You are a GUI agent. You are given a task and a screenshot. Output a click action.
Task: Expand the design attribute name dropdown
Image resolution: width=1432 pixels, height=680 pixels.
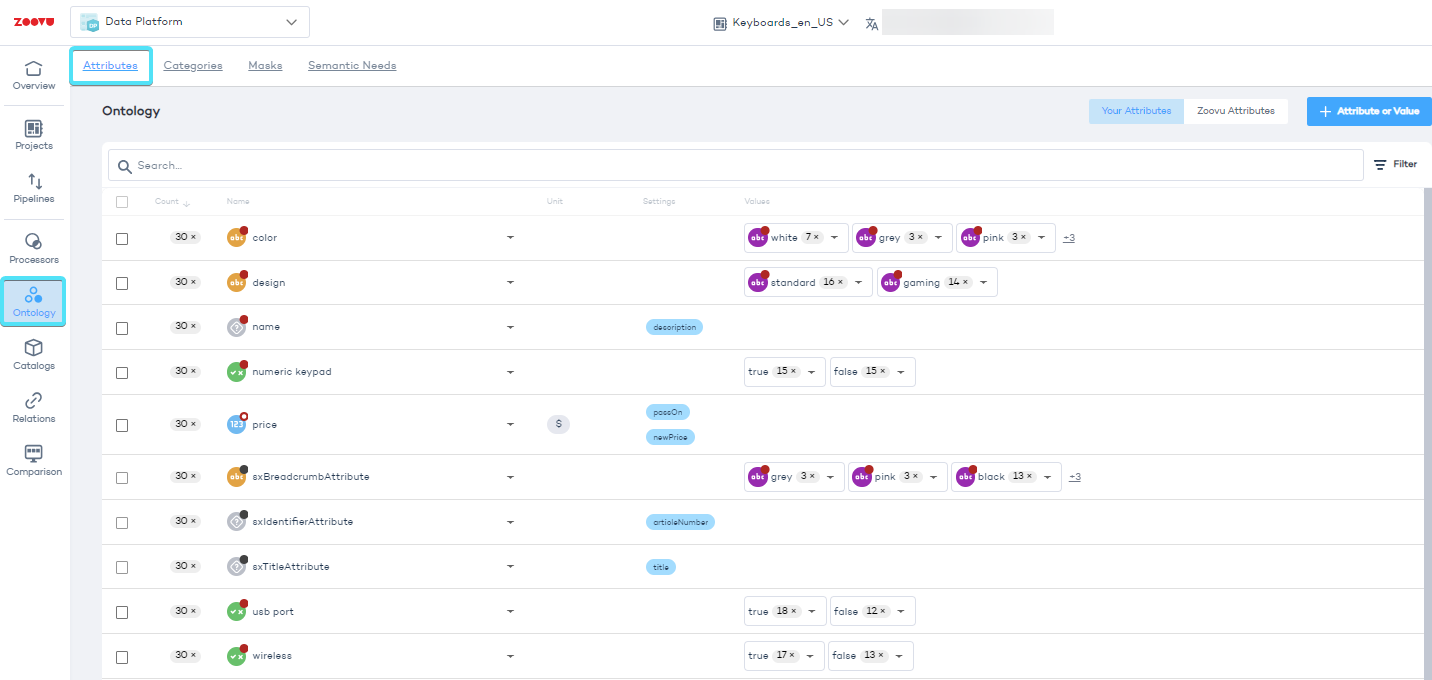tap(510, 283)
